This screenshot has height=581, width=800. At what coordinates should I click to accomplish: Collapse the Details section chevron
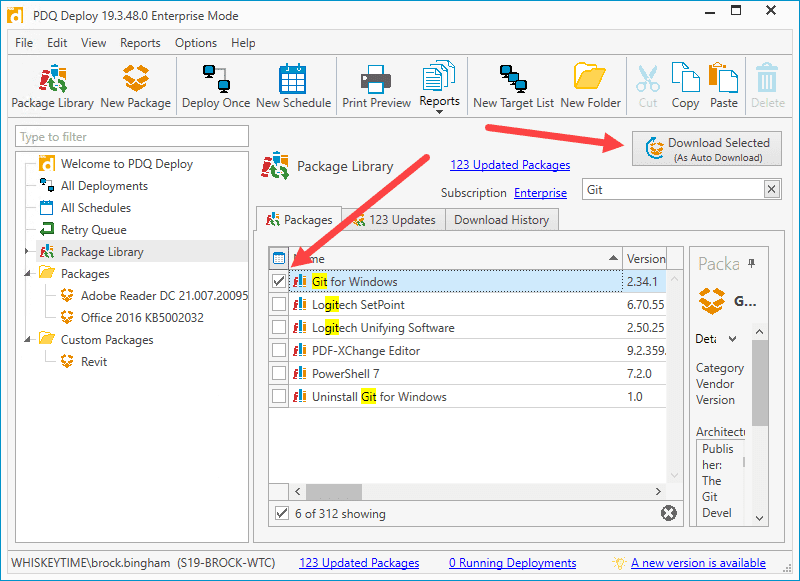(x=732, y=339)
